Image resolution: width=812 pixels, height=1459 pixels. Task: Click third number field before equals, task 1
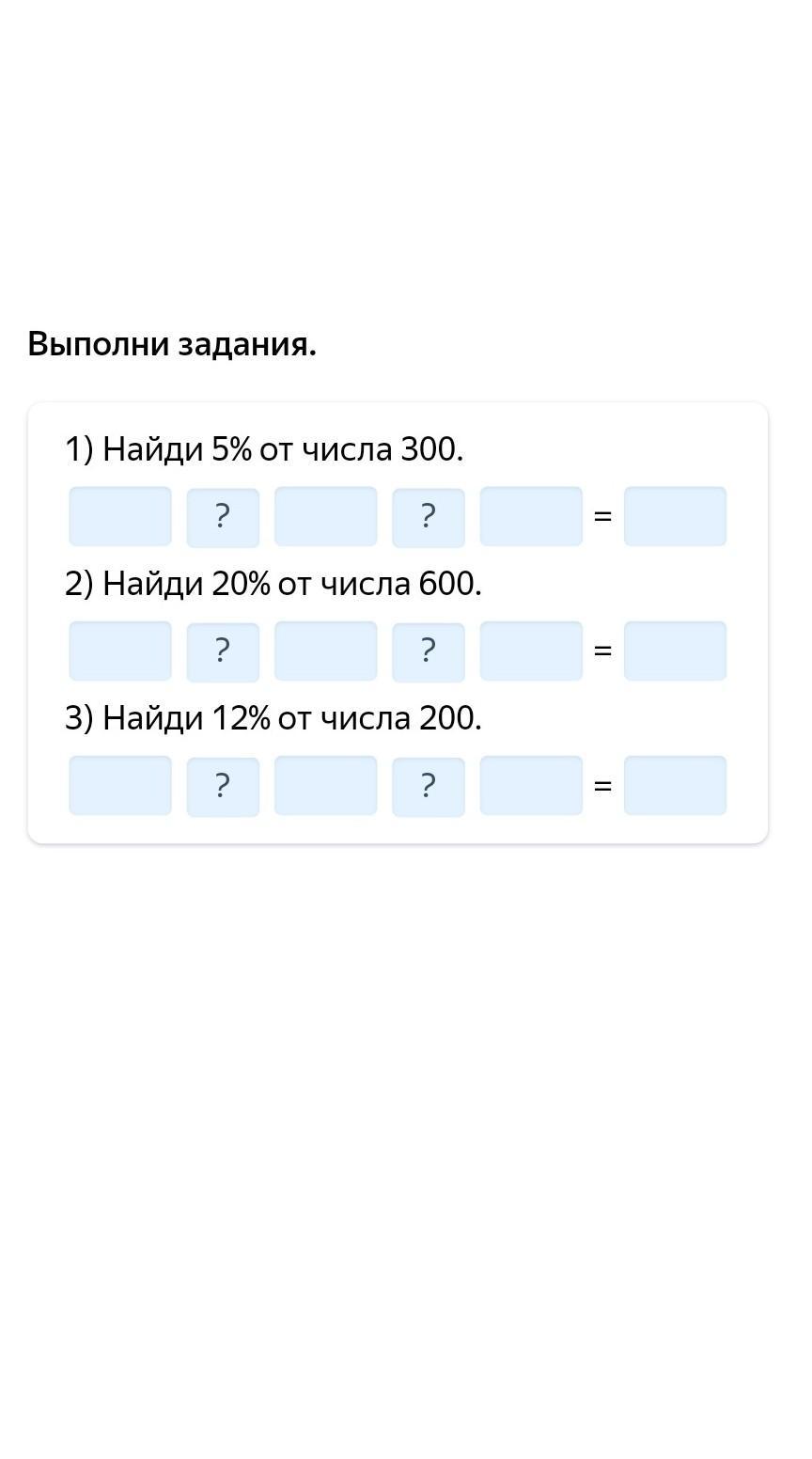(x=531, y=516)
